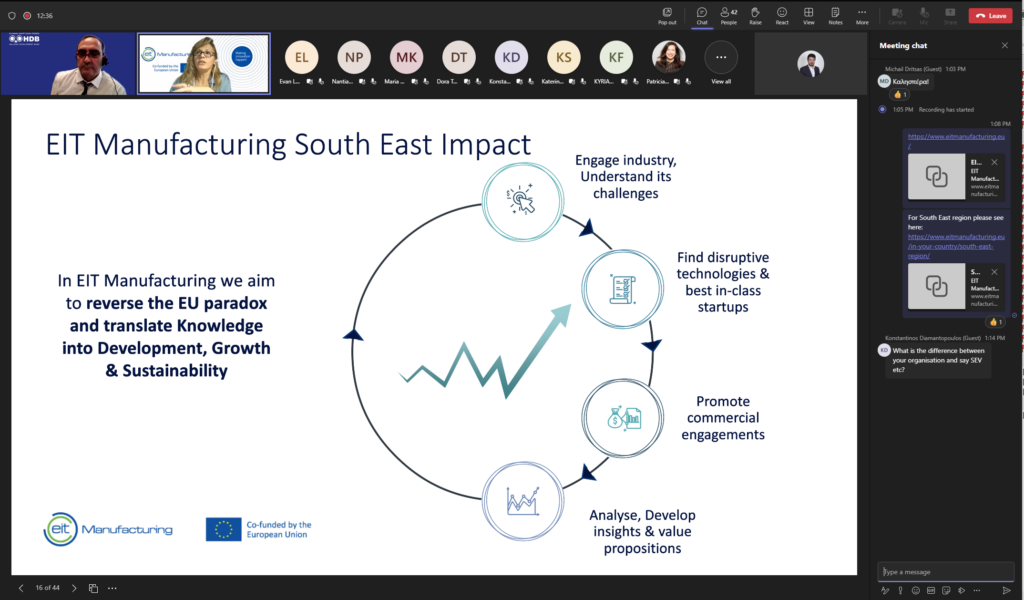Click in the Type a message box
The image size is (1024, 600).
[945, 571]
